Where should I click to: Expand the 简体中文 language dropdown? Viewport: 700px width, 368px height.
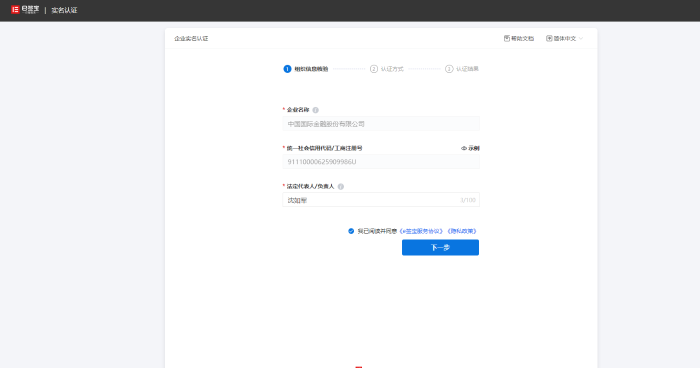(x=564, y=38)
